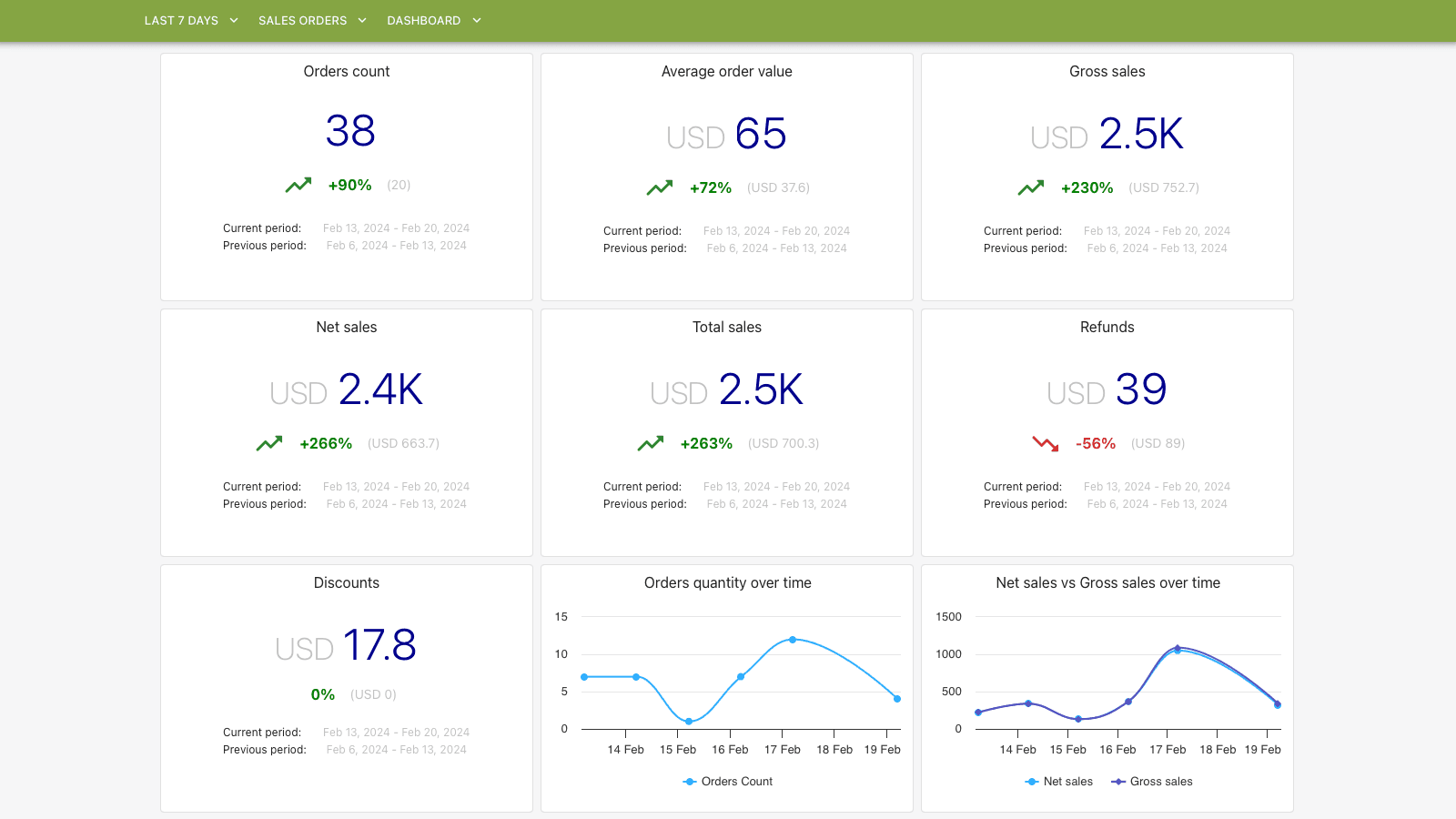Click the trend arrow icon in Average order value
The width and height of the screenshot is (1456, 819).
click(x=660, y=188)
